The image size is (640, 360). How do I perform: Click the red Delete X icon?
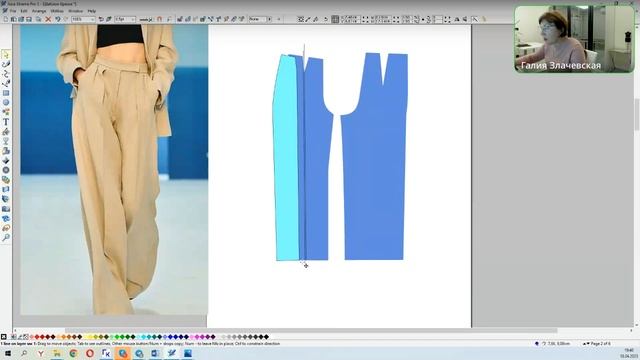(x=48, y=19)
